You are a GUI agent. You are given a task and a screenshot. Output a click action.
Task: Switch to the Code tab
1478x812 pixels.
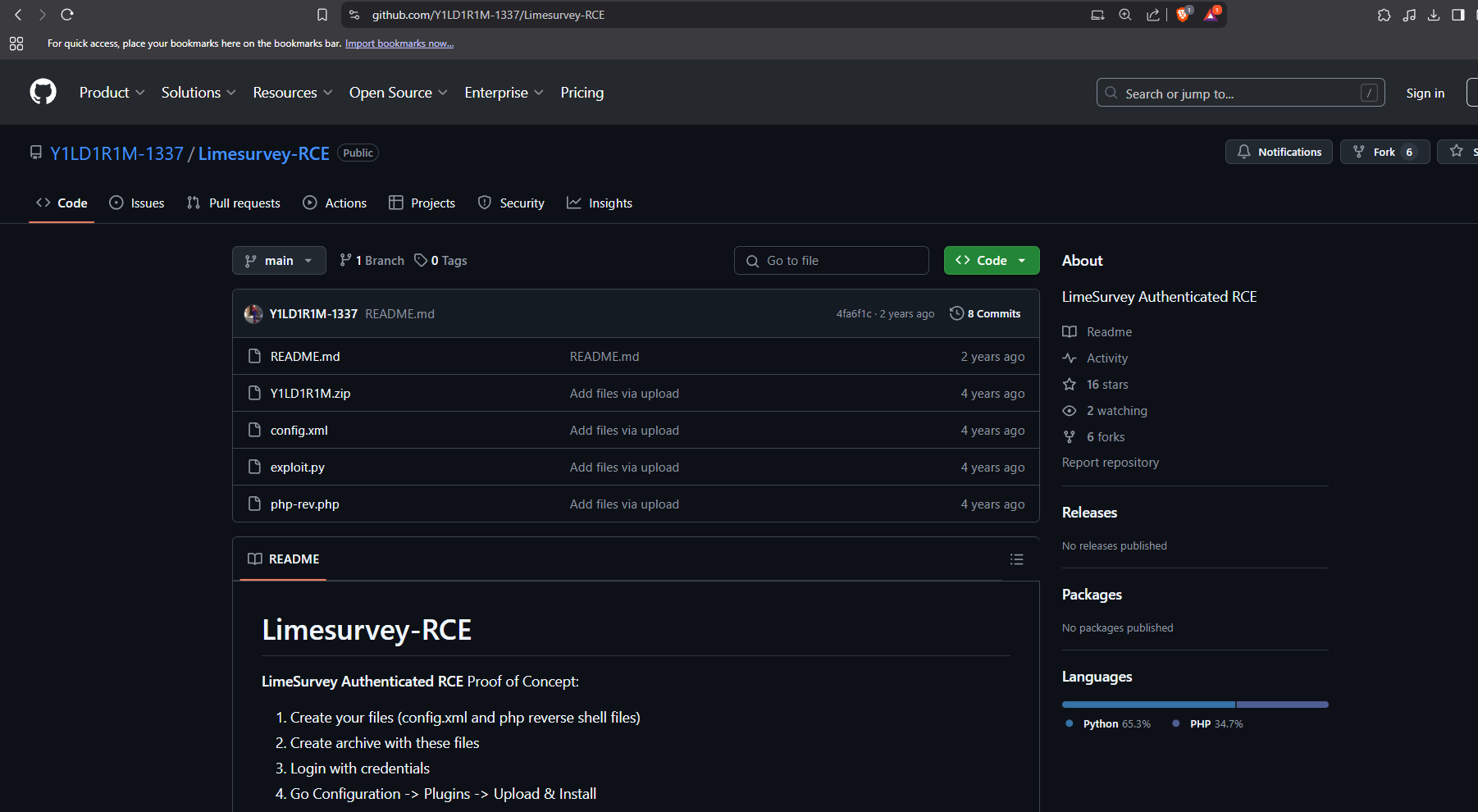click(x=62, y=203)
